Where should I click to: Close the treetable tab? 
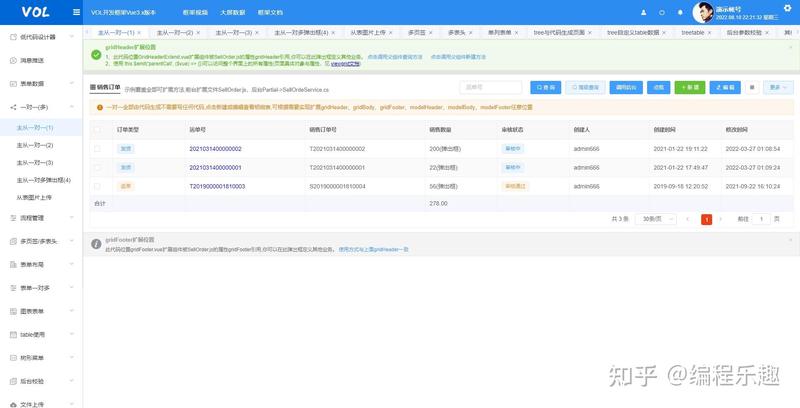(x=709, y=33)
